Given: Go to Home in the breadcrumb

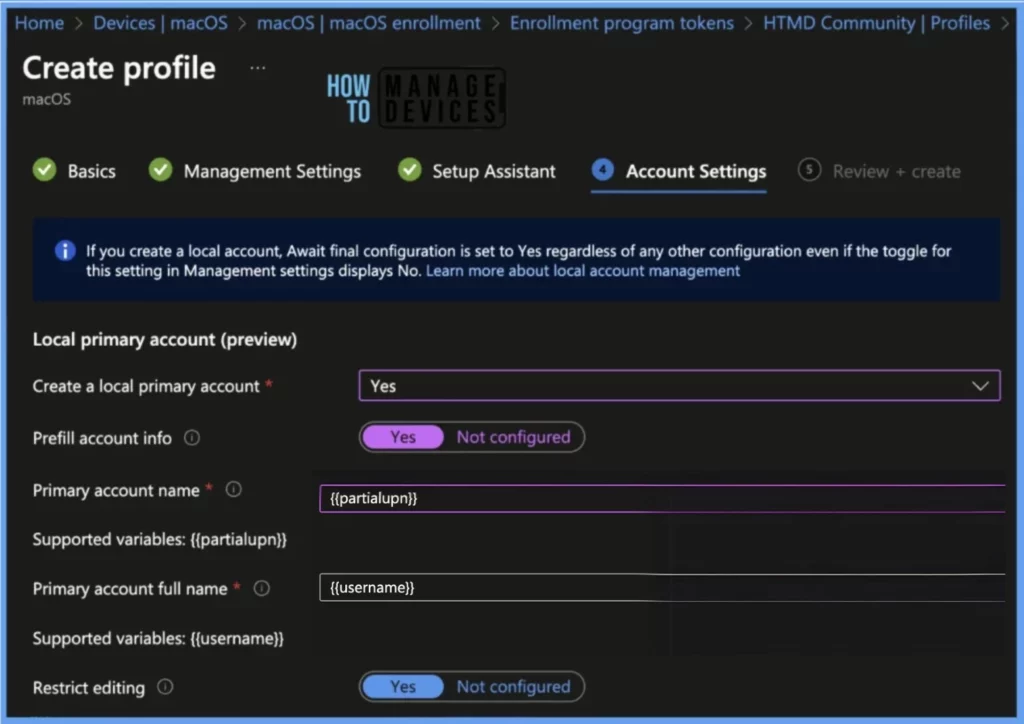Looking at the screenshot, I should (40, 23).
